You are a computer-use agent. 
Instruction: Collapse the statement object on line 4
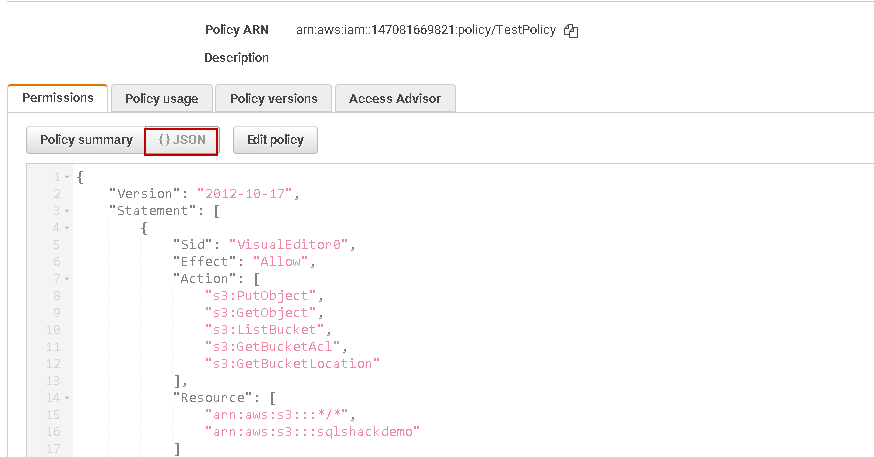pyautogui.click(x=67, y=228)
